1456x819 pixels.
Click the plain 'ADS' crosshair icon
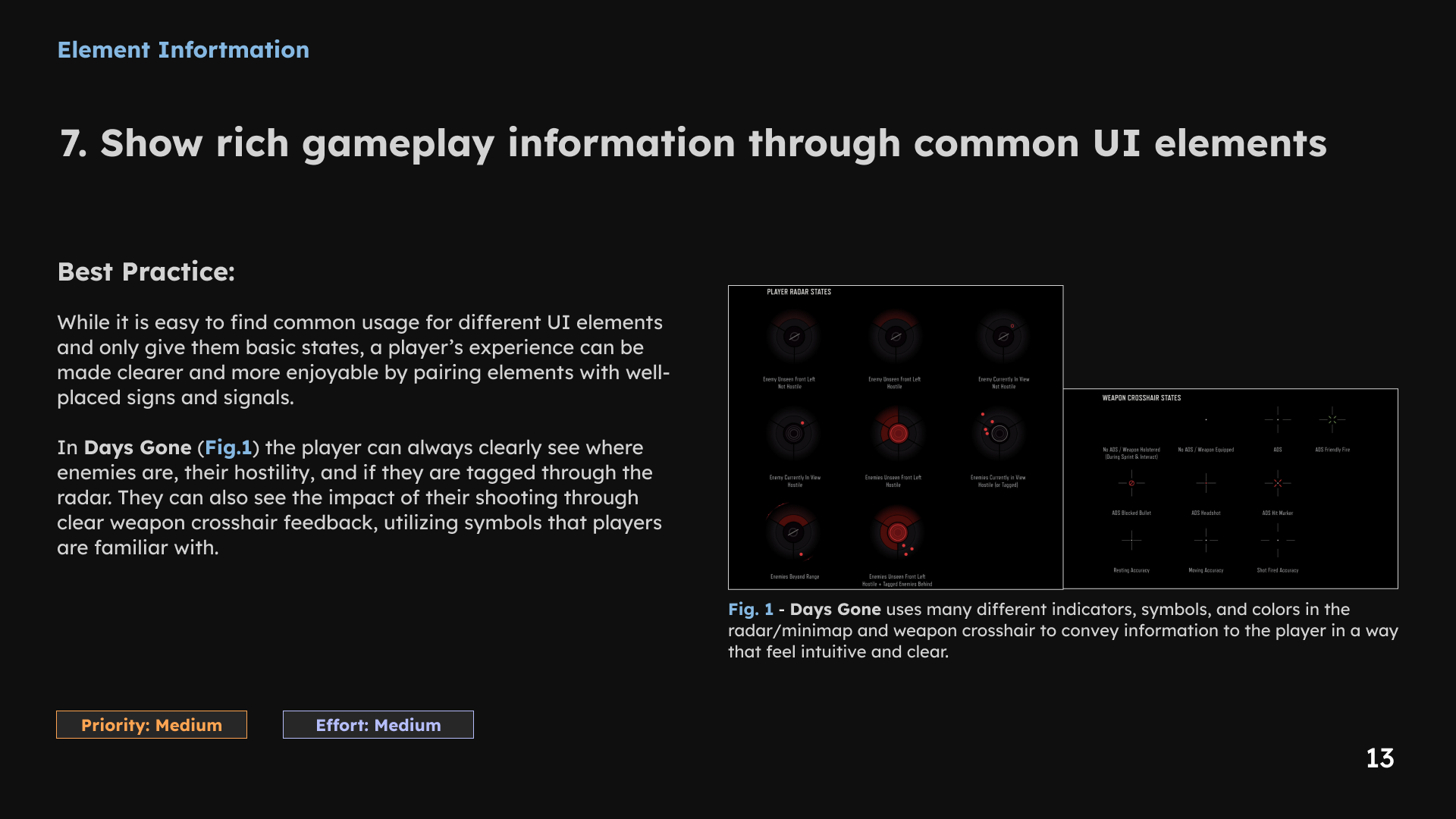1278,419
